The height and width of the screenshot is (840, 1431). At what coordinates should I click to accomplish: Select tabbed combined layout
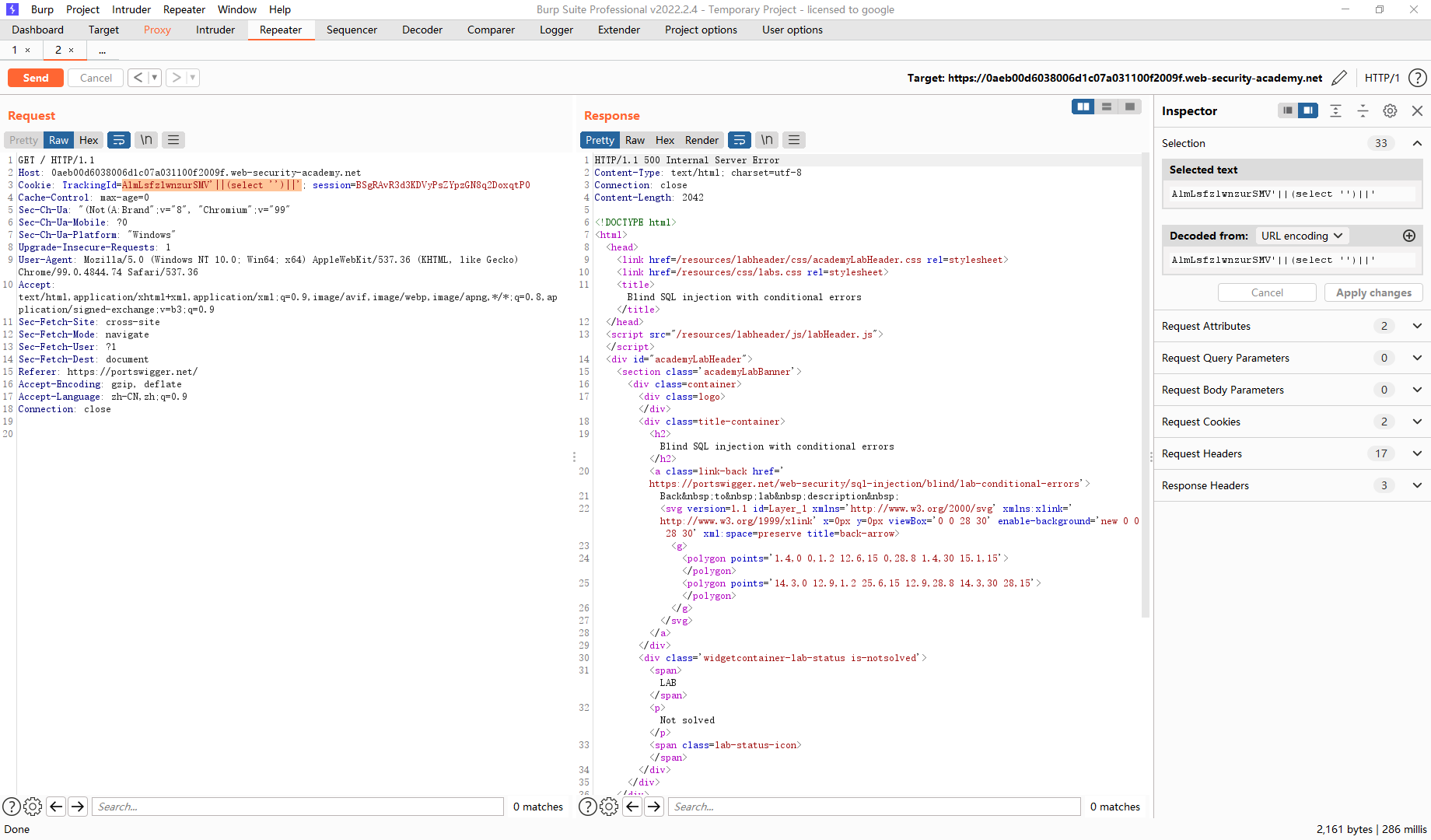1129,107
